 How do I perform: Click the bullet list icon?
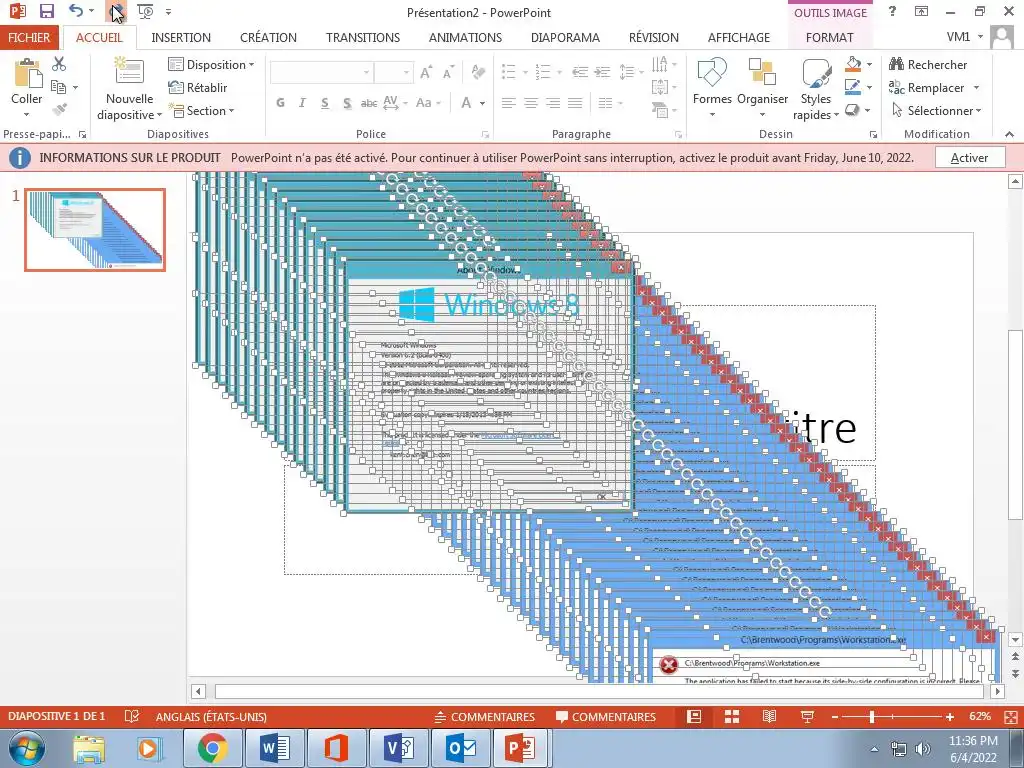[x=509, y=72]
